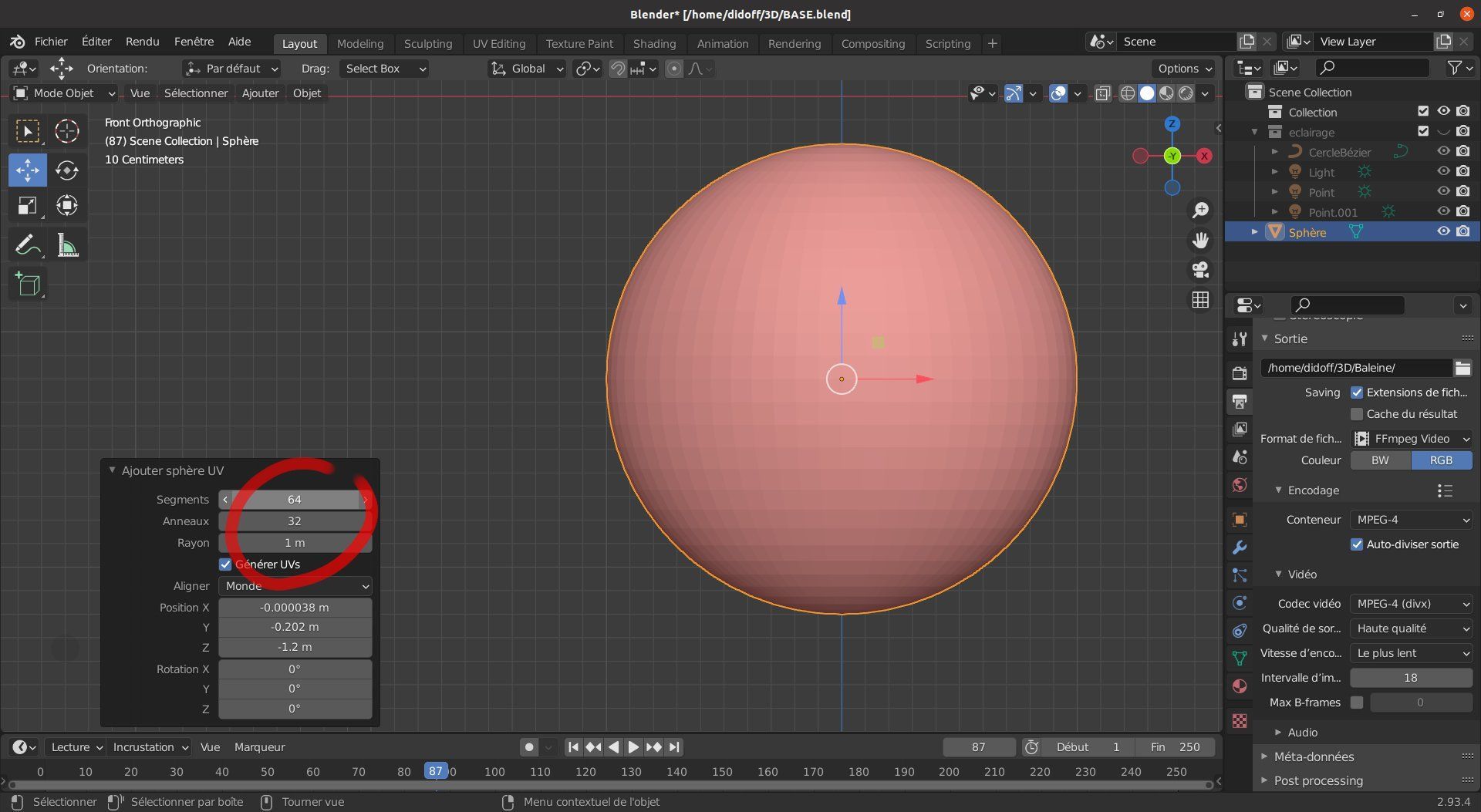Image resolution: width=1481 pixels, height=812 pixels.
Task: Open Format de fichier FFmpeg Video dropdown
Action: (1412, 439)
